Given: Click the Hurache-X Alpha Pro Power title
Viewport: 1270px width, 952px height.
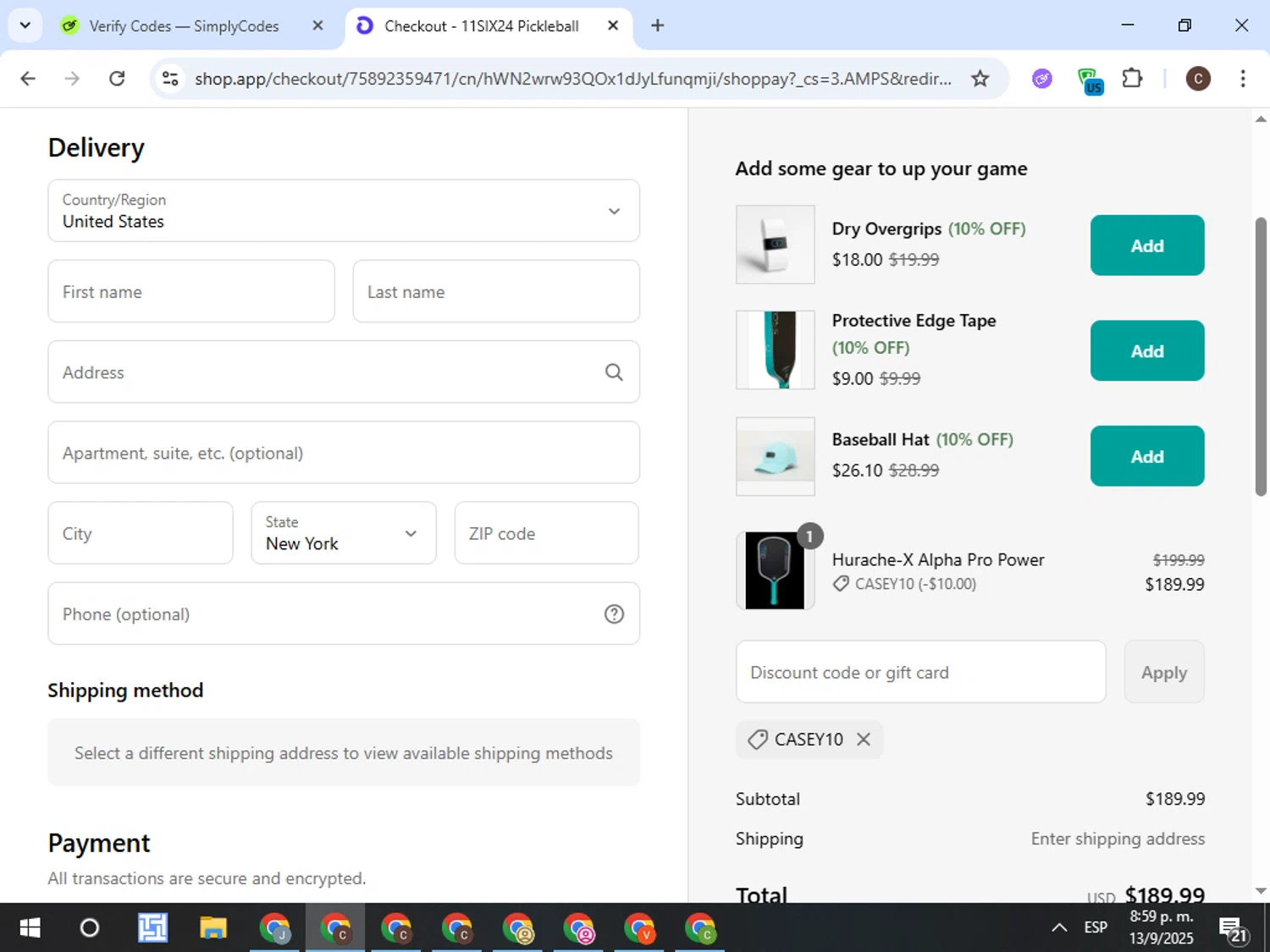Looking at the screenshot, I should (938, 559).
